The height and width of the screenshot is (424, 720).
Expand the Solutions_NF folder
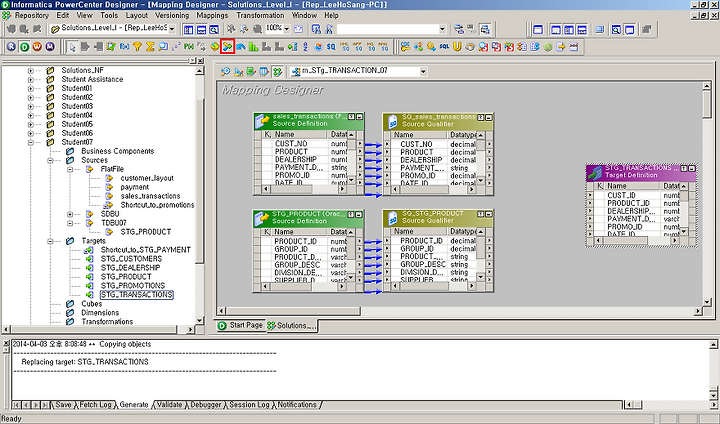(x=30, y=71)
